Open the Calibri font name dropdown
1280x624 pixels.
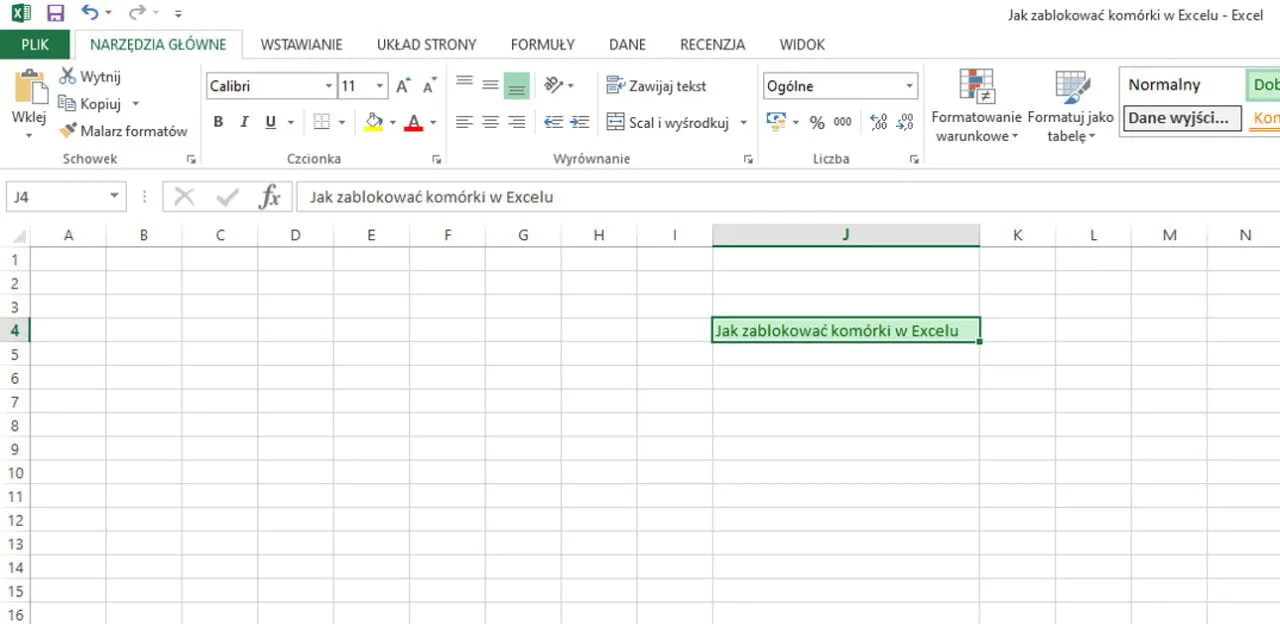pyautogui.click(x=328, y=86)
